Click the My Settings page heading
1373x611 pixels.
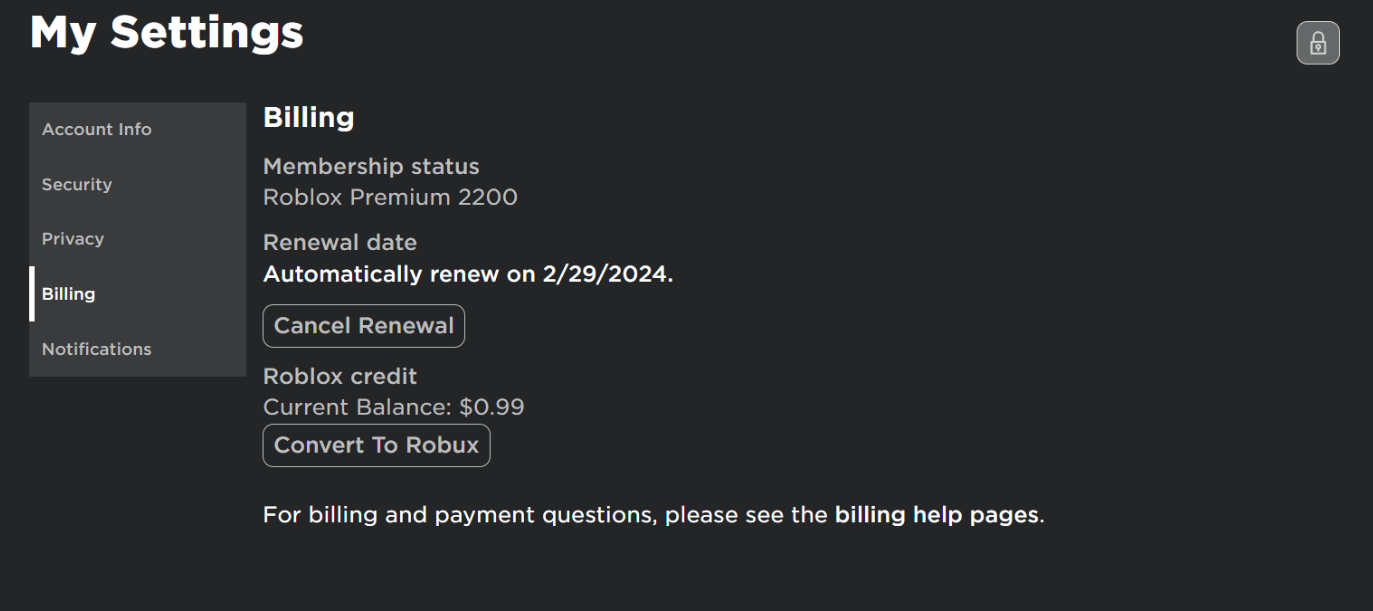[x=167, y=33]
